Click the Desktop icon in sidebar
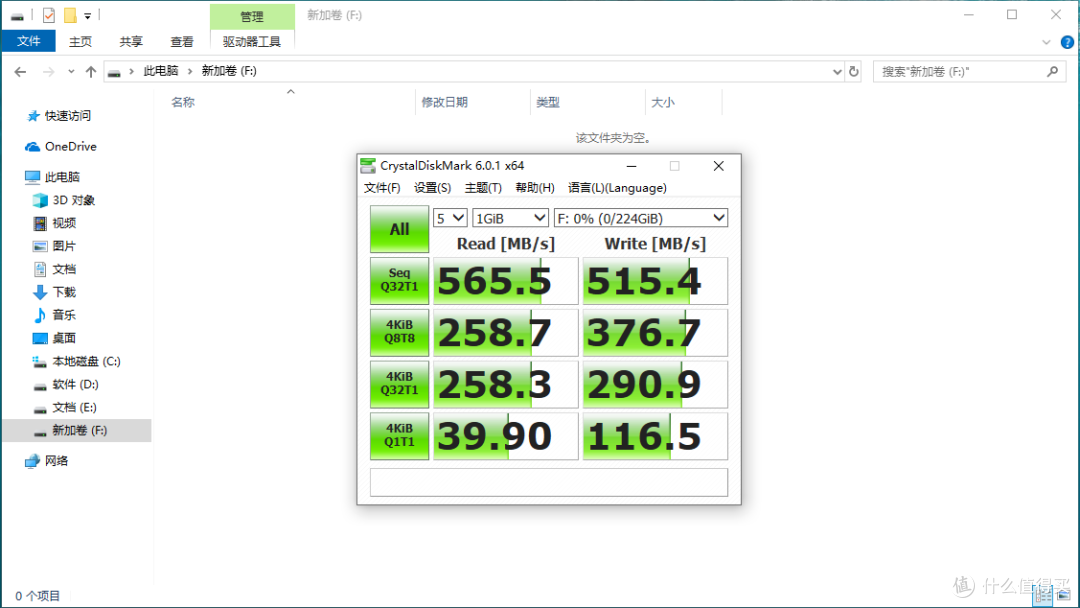Image resolution: width=1080 pixels, height=608 pixels. [40, 338]
